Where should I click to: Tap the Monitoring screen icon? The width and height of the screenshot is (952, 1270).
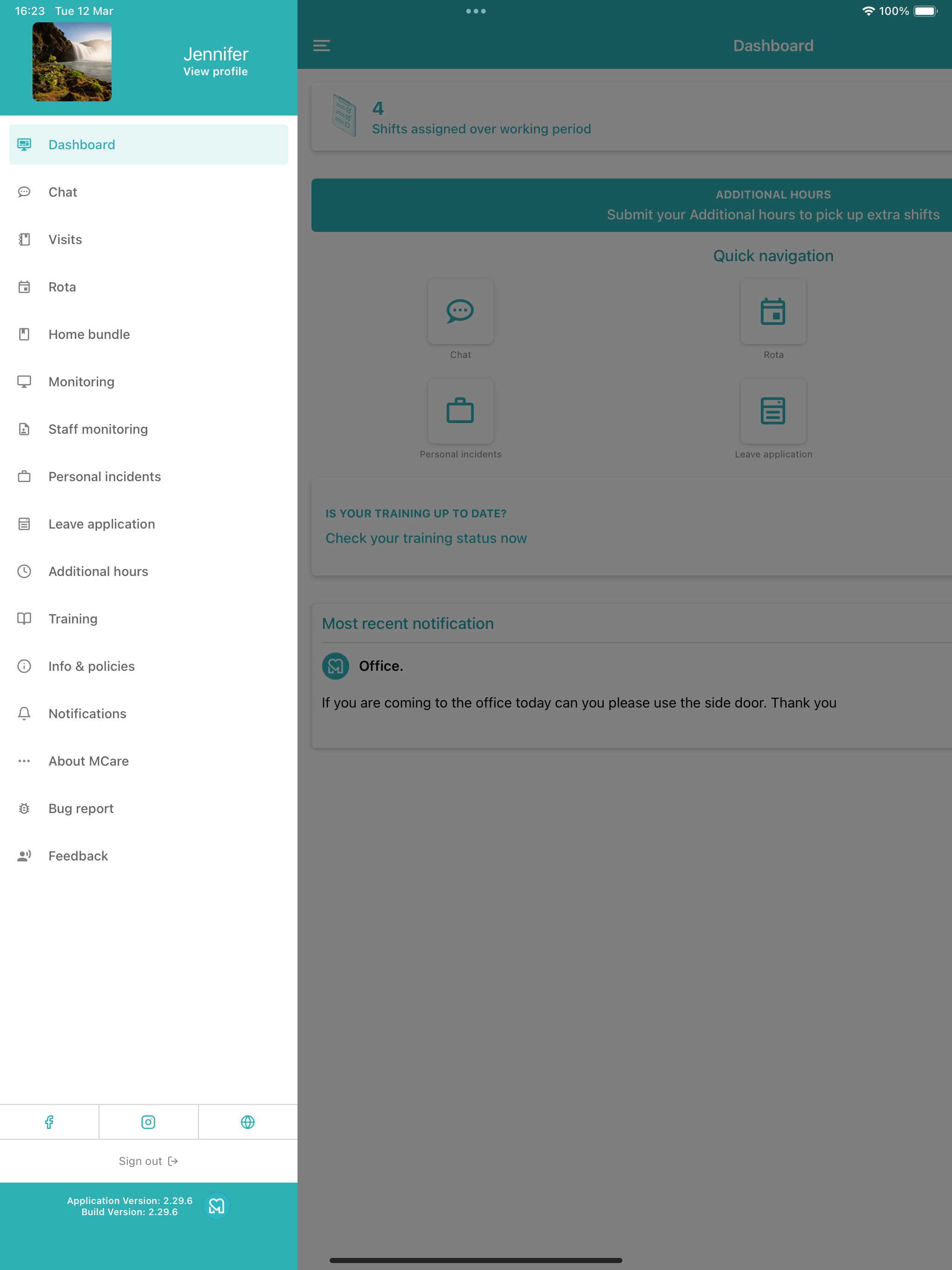click(x=24, y=382)
